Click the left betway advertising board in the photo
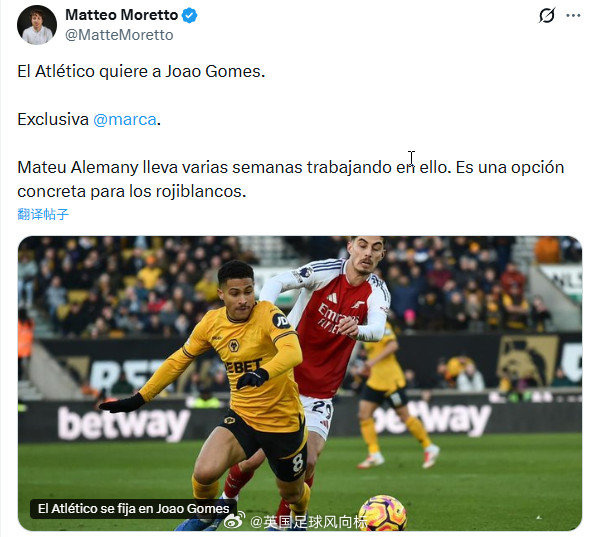Image resolution: width=595 pixels, height=537 pixels. coord(123,423)
